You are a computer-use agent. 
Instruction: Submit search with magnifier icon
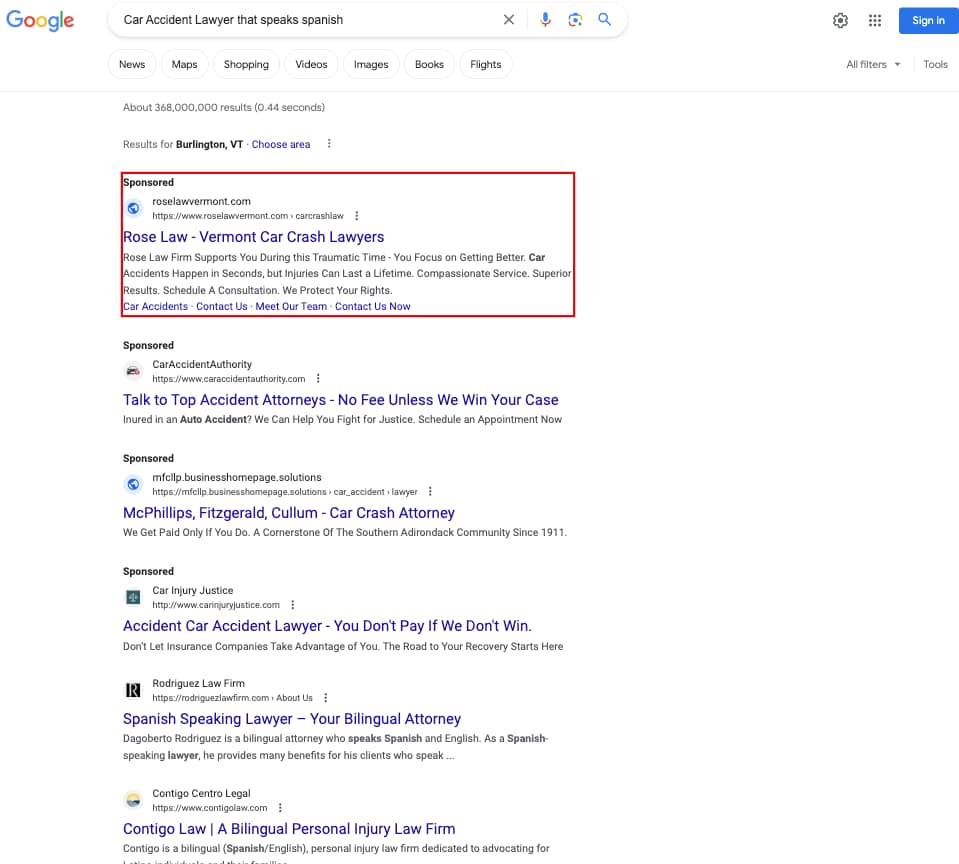coord(604,20)
